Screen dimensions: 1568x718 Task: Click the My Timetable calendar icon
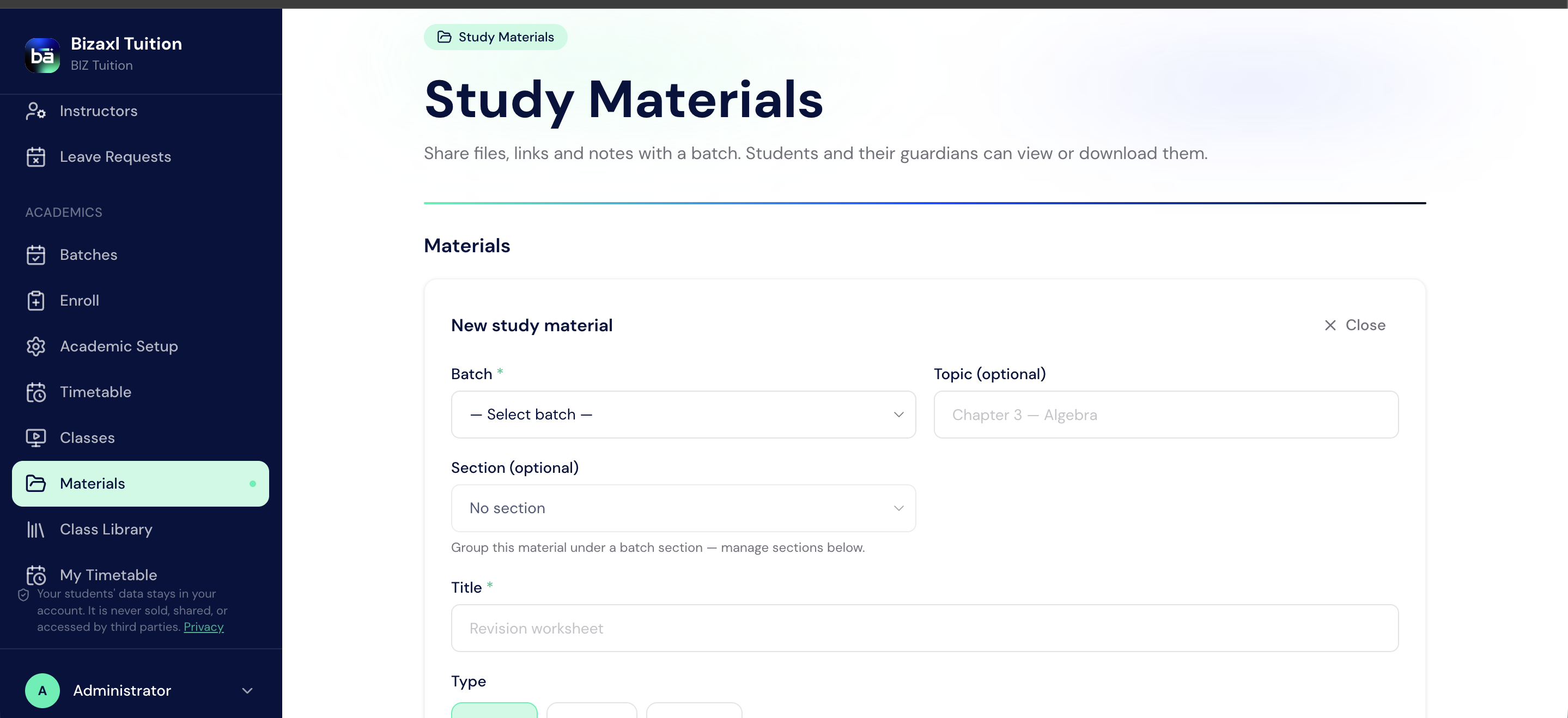pyautogui.click(x=36, y=575)
